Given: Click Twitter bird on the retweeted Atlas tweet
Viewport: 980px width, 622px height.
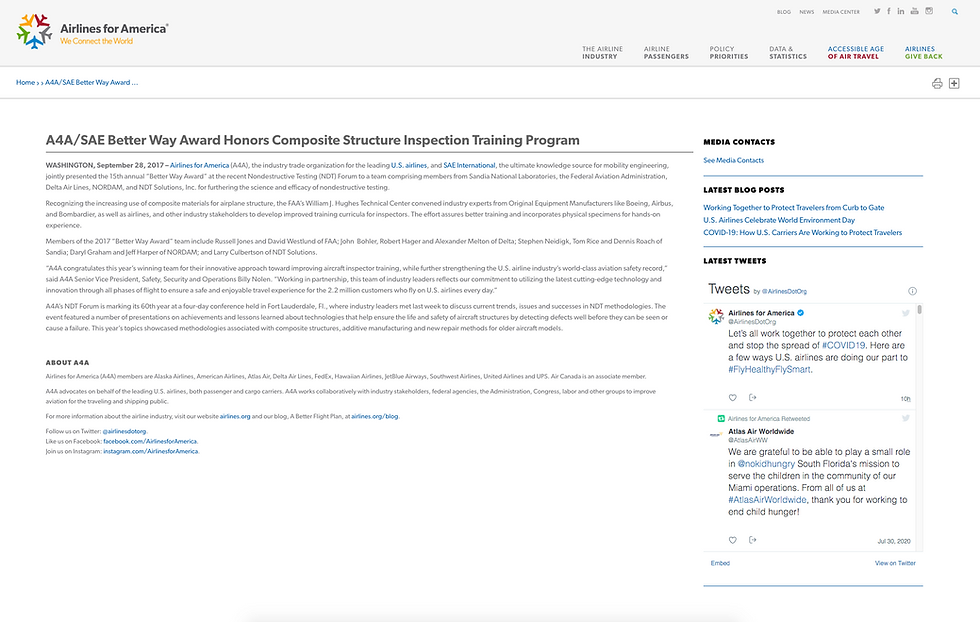Looking at the screenshot, I should (905, 418).
